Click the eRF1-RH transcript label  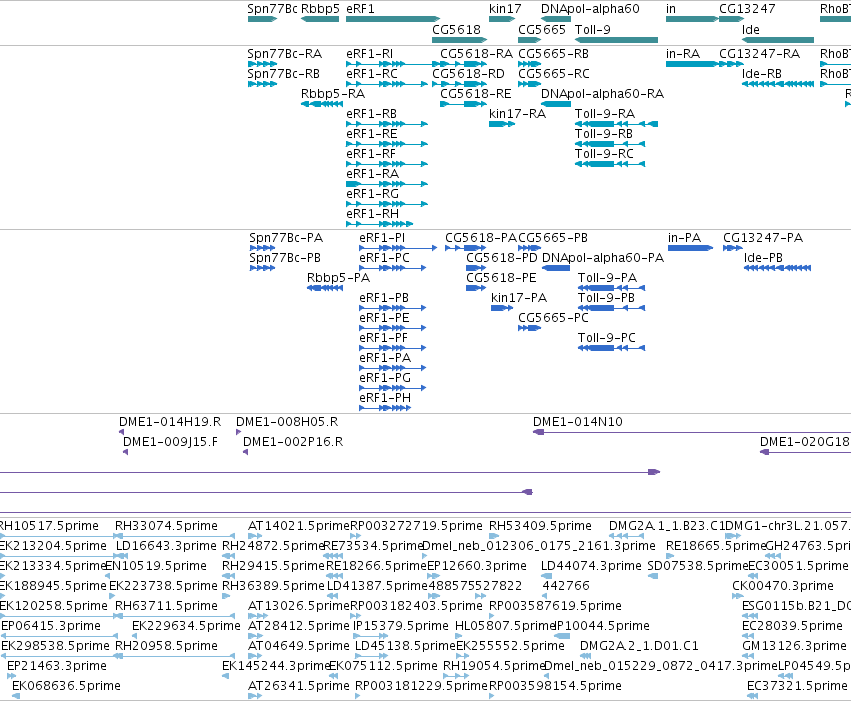(x=372, y=214)
